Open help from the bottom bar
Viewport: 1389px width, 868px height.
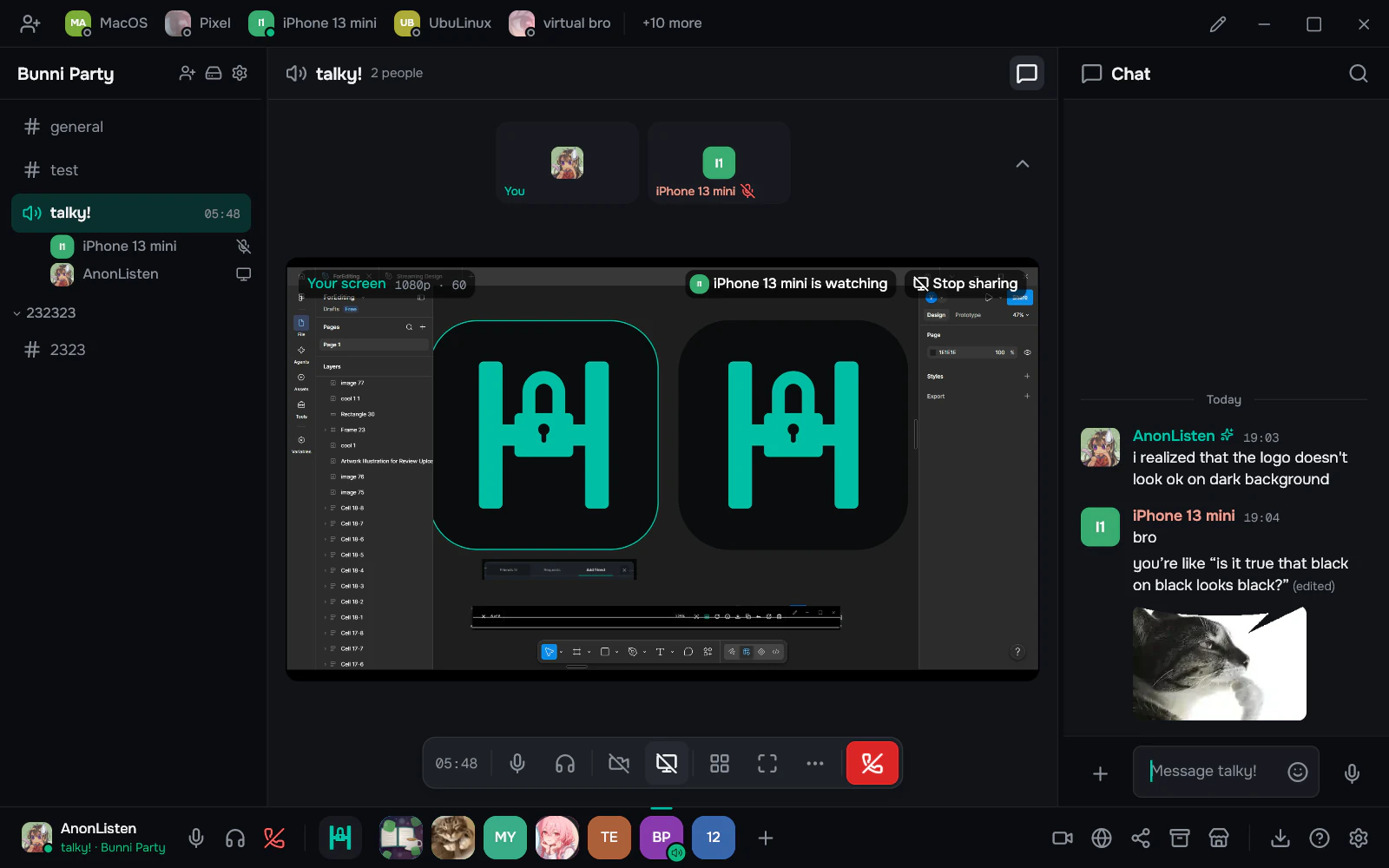[1320, 838]
